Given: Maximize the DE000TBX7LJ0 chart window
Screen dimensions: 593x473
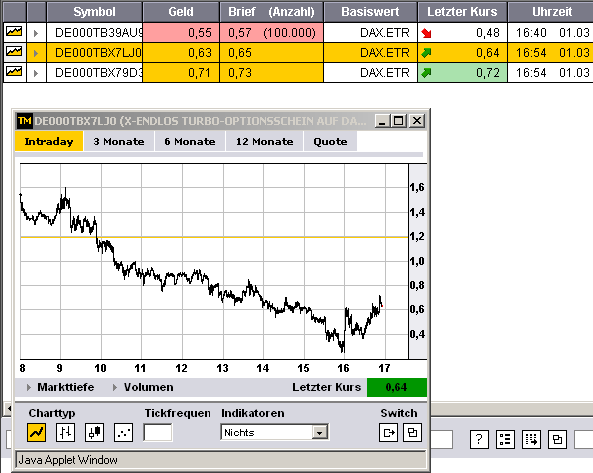Looking at the screenshot, I should [399, 121].
